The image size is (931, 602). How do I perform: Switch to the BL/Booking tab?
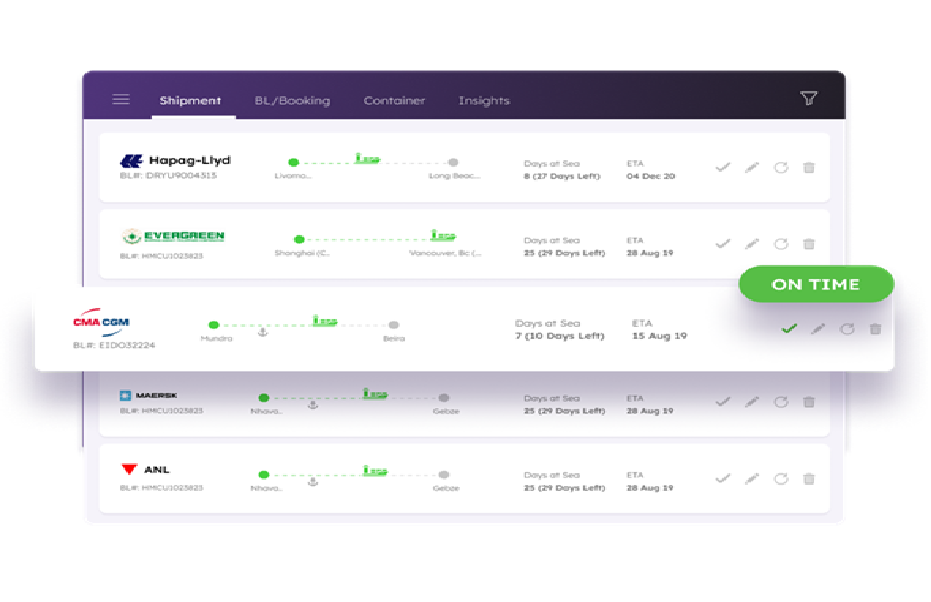pyautogui.click(x=292, y=100)
